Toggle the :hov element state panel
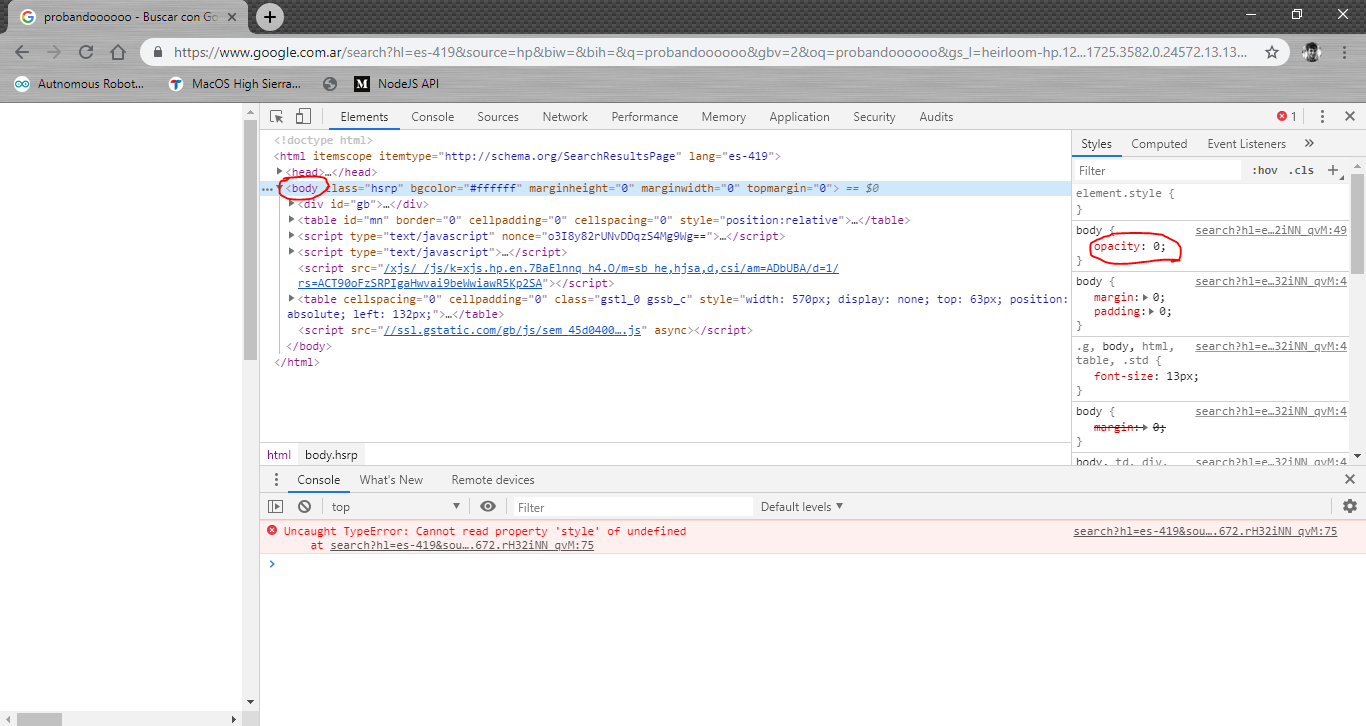 (x=1265, y=171)
